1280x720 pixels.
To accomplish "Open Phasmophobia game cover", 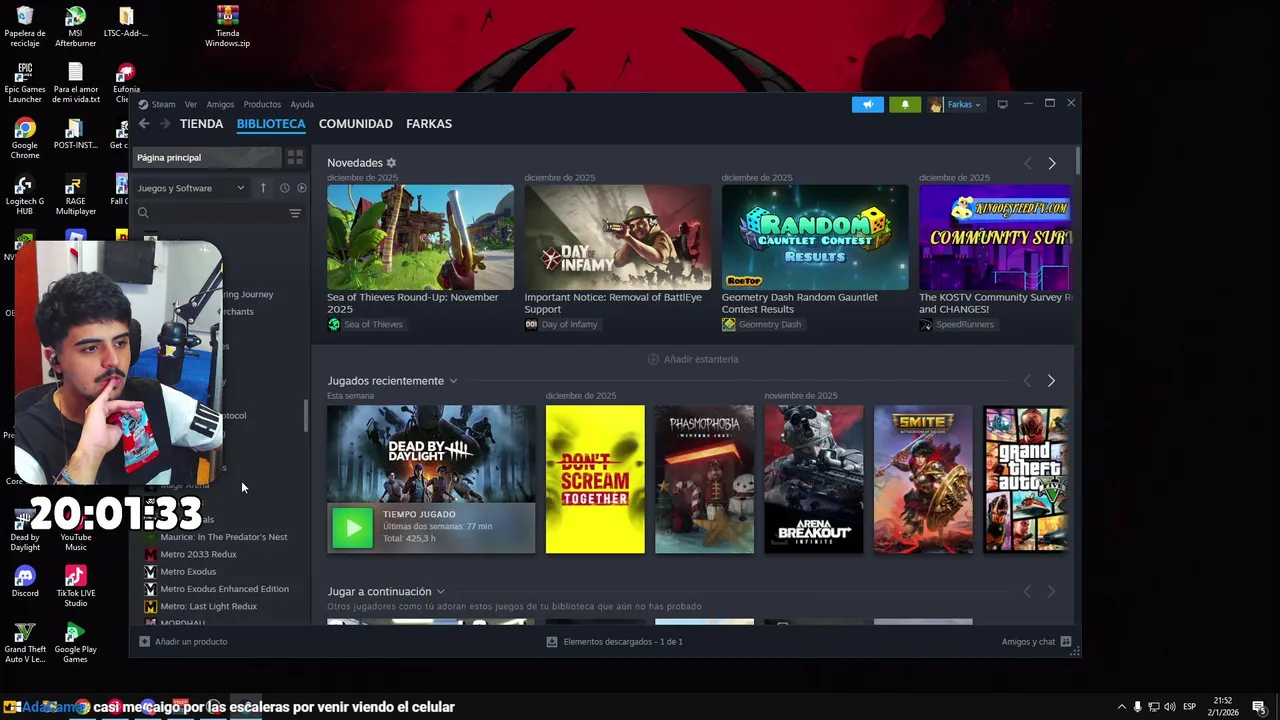I will tap(704, 479).
